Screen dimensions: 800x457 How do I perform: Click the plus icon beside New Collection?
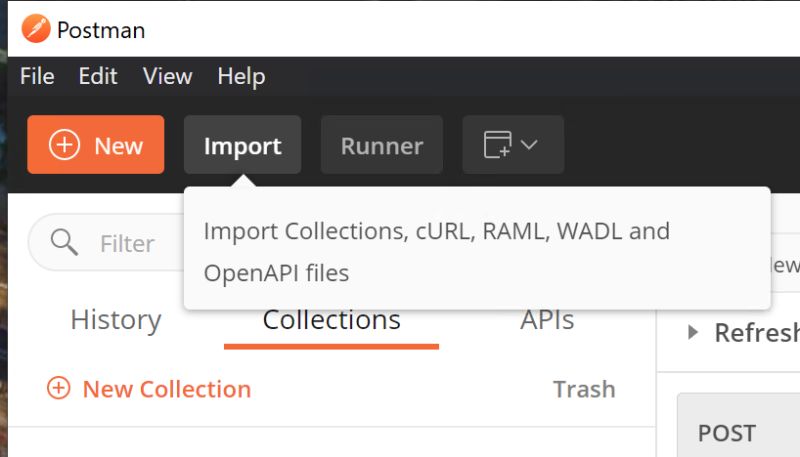(x=59, y=388)
